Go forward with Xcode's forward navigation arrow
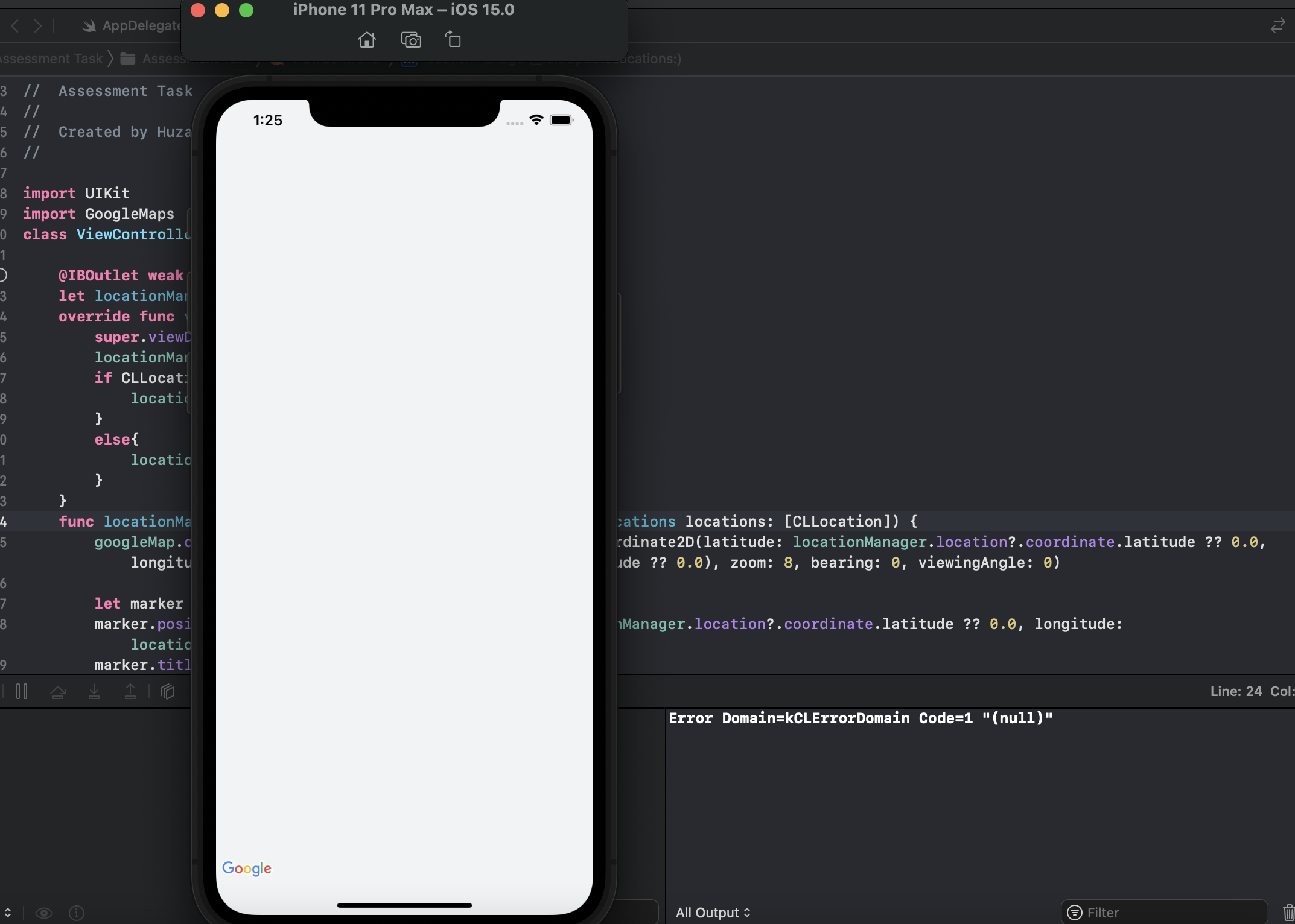 [38, 25]
